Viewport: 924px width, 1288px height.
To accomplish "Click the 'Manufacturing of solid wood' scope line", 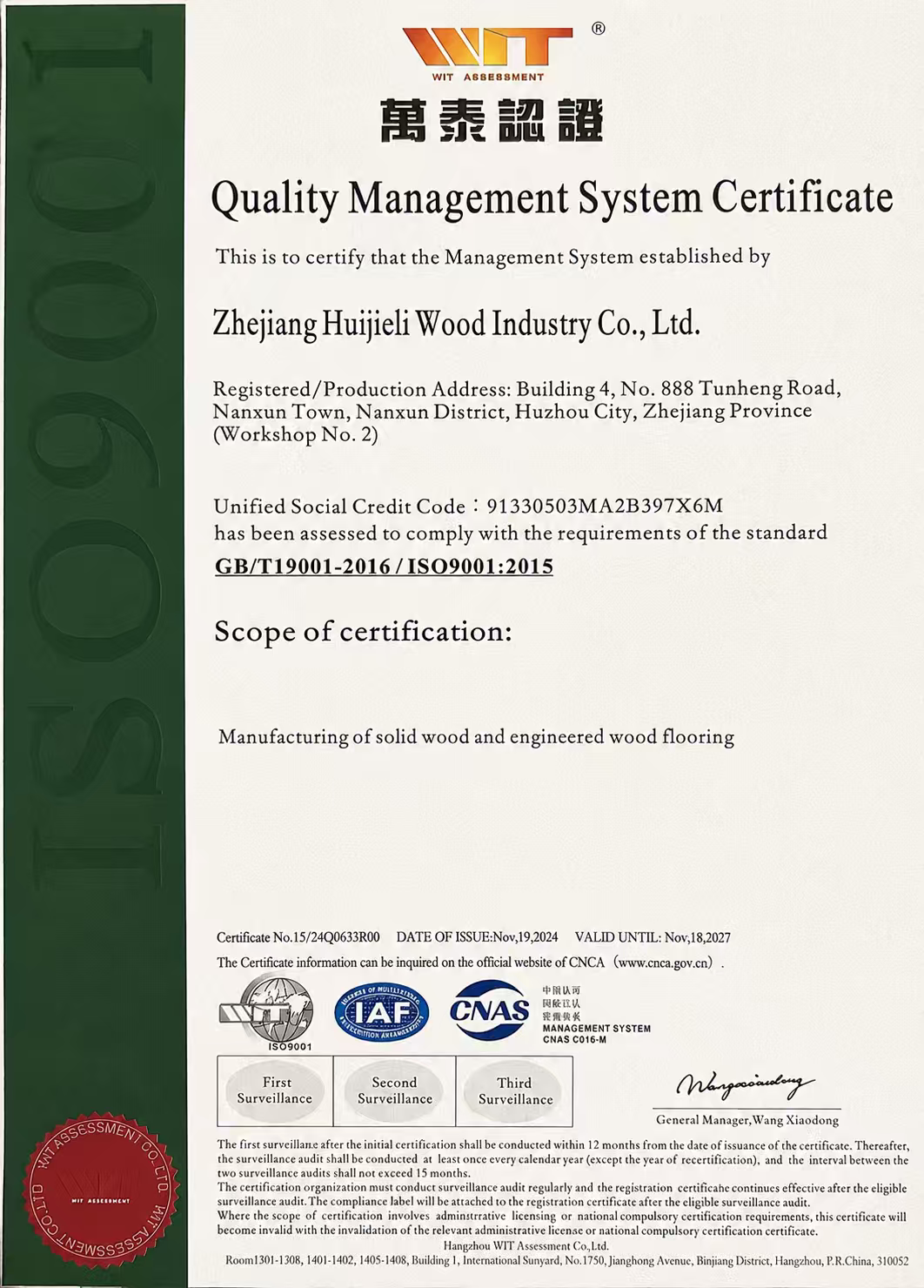I will point(477,737).
